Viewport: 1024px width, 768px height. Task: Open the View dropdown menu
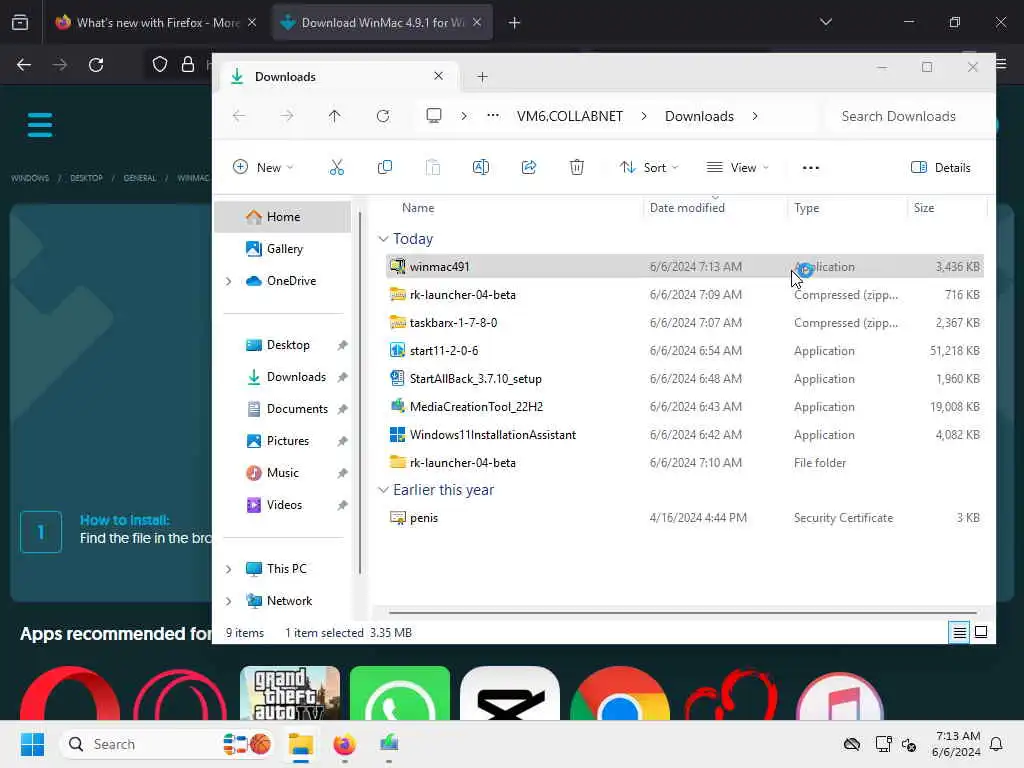738,168
